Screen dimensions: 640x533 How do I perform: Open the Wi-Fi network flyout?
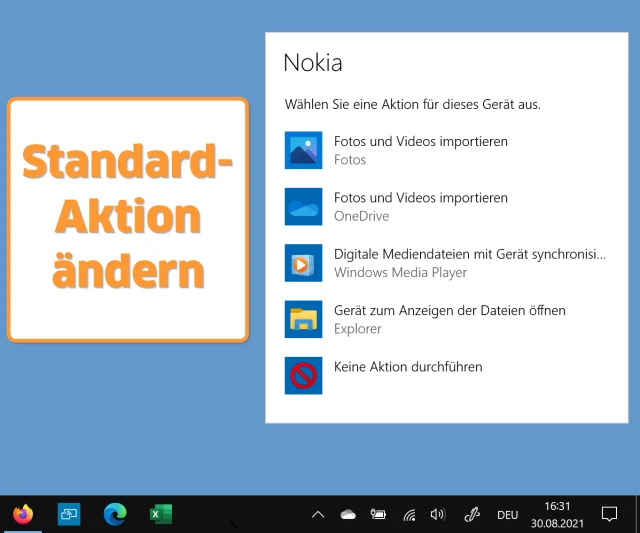(408, 515)
